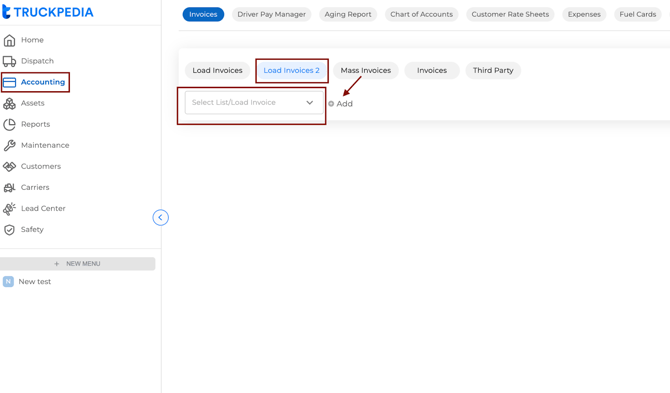Click the Maintenance wrench icon
670x393 pixels.
[x=9, y=145]
